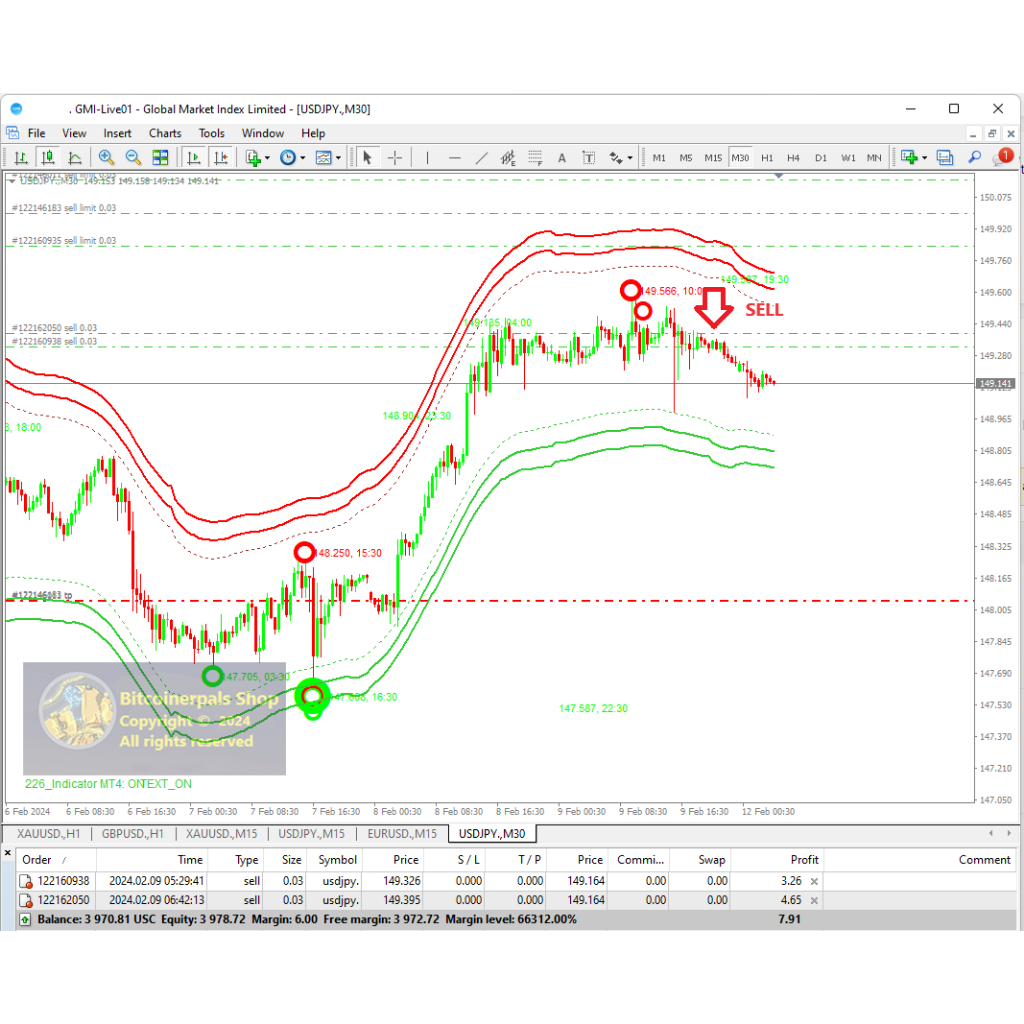
Task: Sort orders by the Profit column header
Action: (x=804, y=859)
